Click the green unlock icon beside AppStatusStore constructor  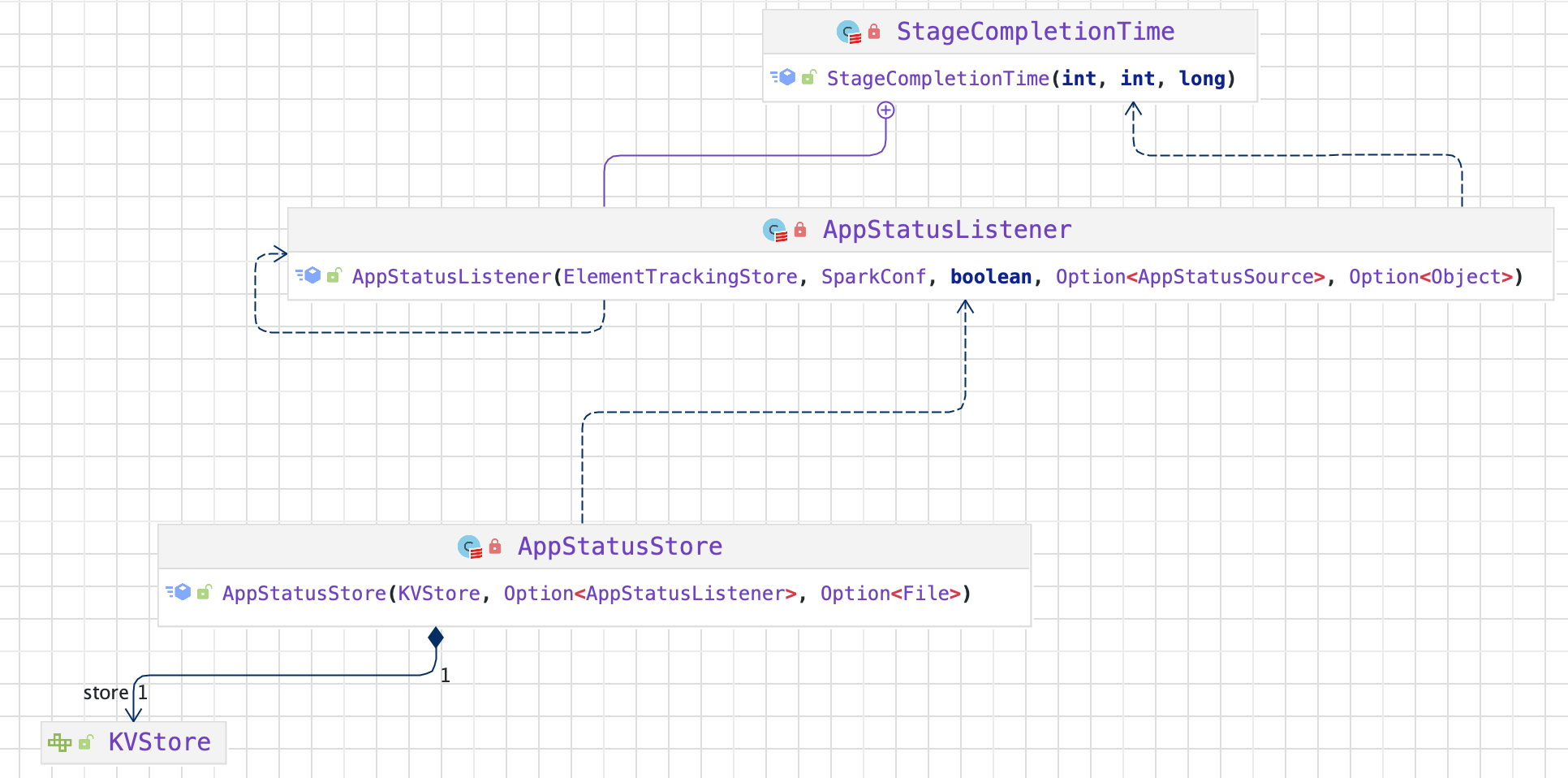coord(205,593)
